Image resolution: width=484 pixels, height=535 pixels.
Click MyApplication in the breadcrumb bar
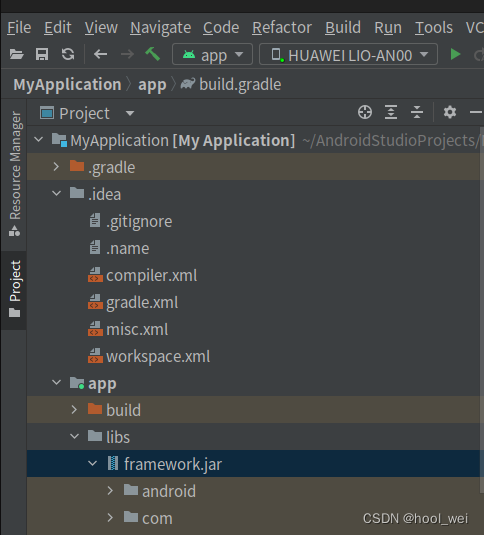pyautogui.click(x=67, y=85)
